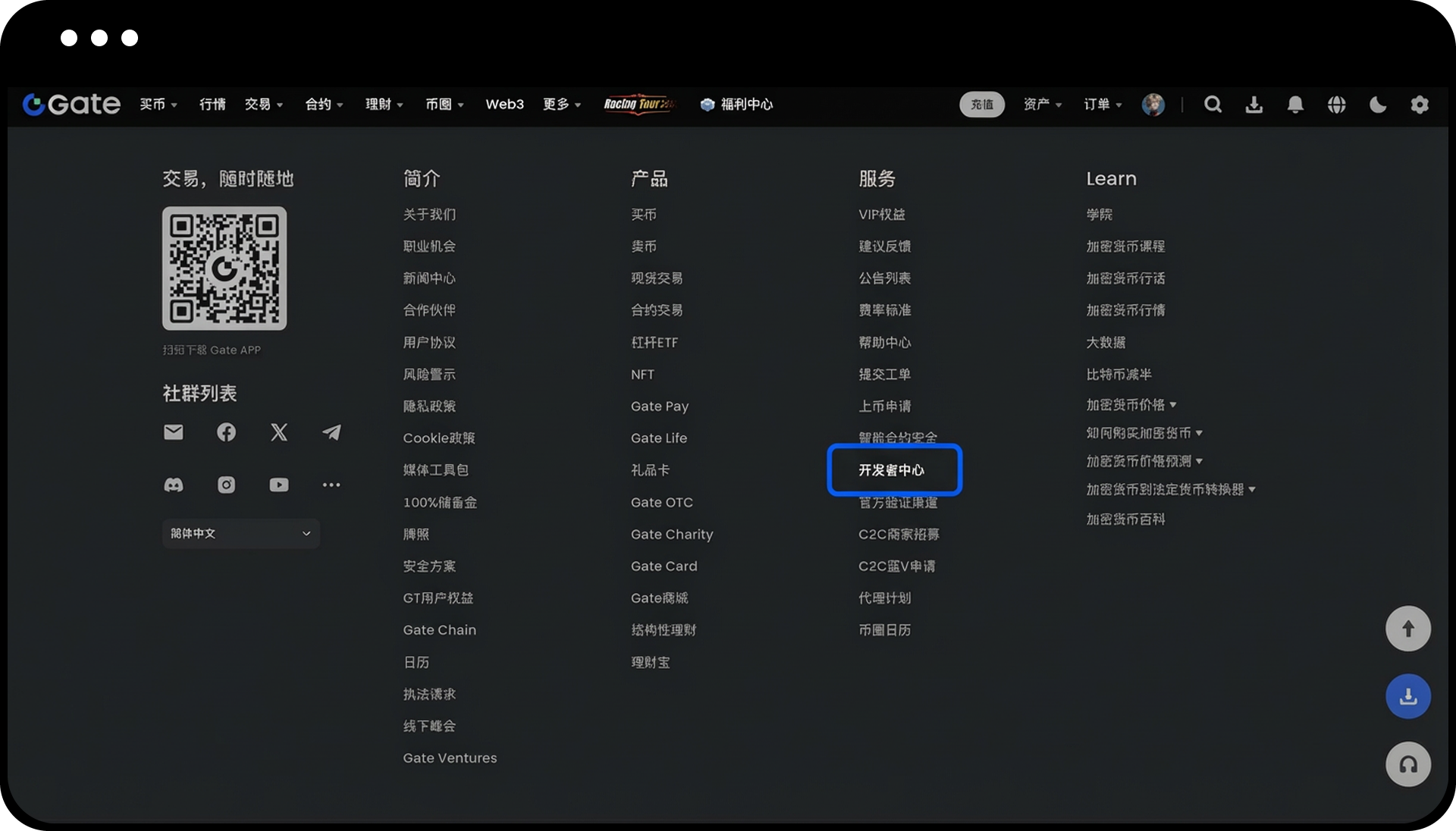
Task: Expand the 资产 header dropdown
Action: point(1043,105)
